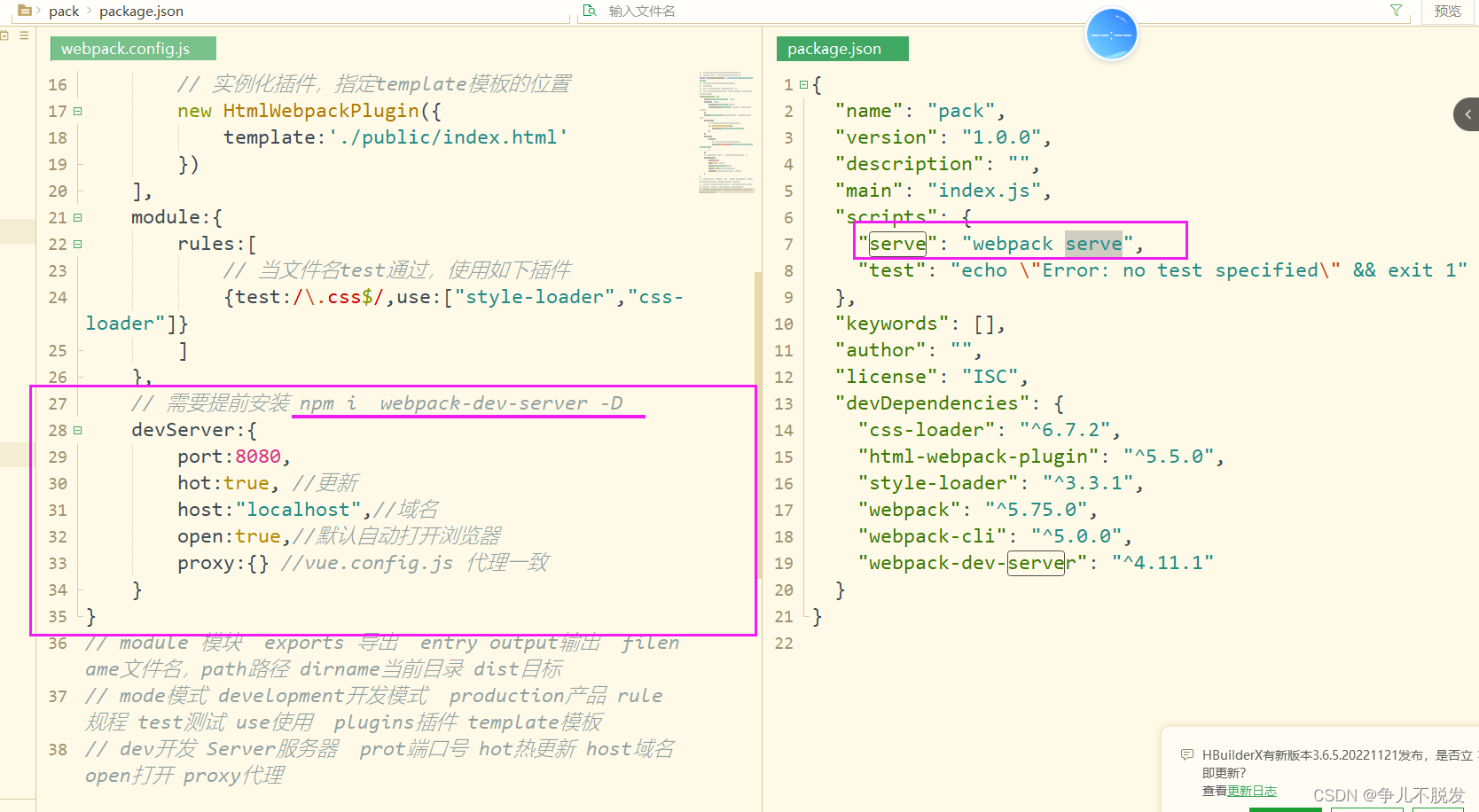1479x812 pixels.
Task: Open the outline list icon in left gutter
Action: [24, 35]
